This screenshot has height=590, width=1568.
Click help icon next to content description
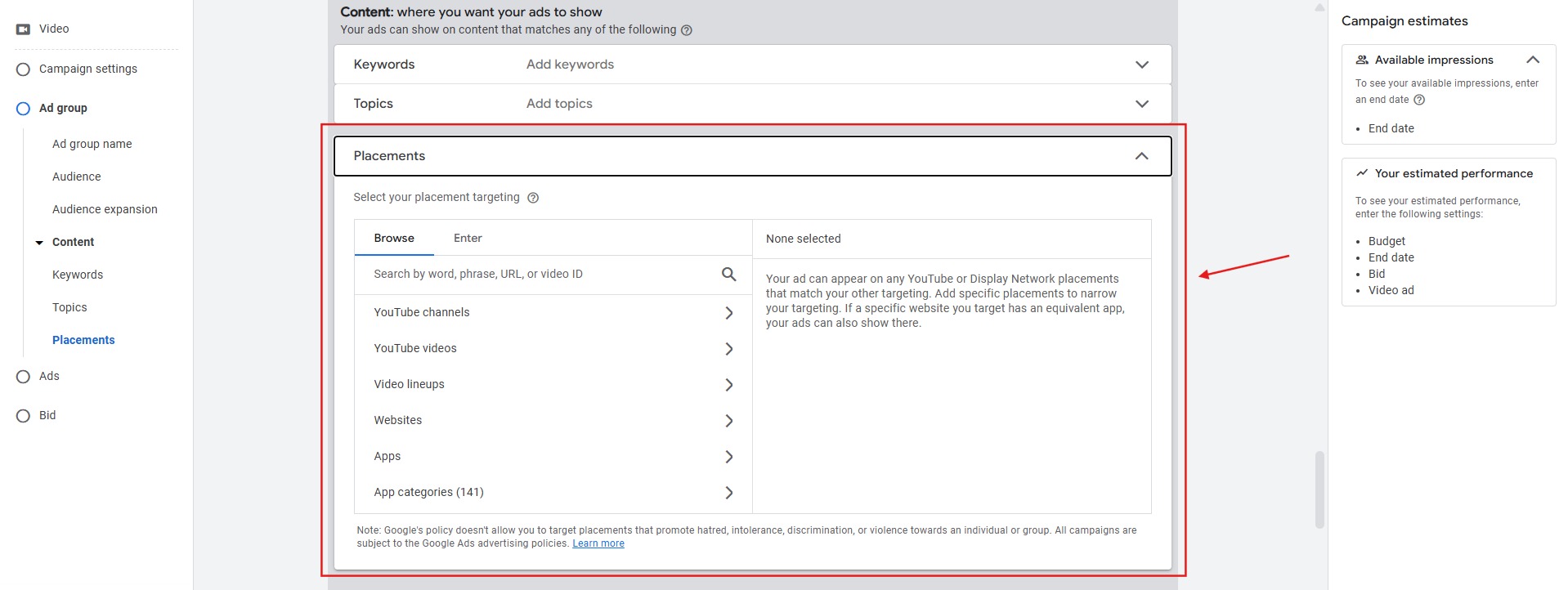tap(687, 30)
